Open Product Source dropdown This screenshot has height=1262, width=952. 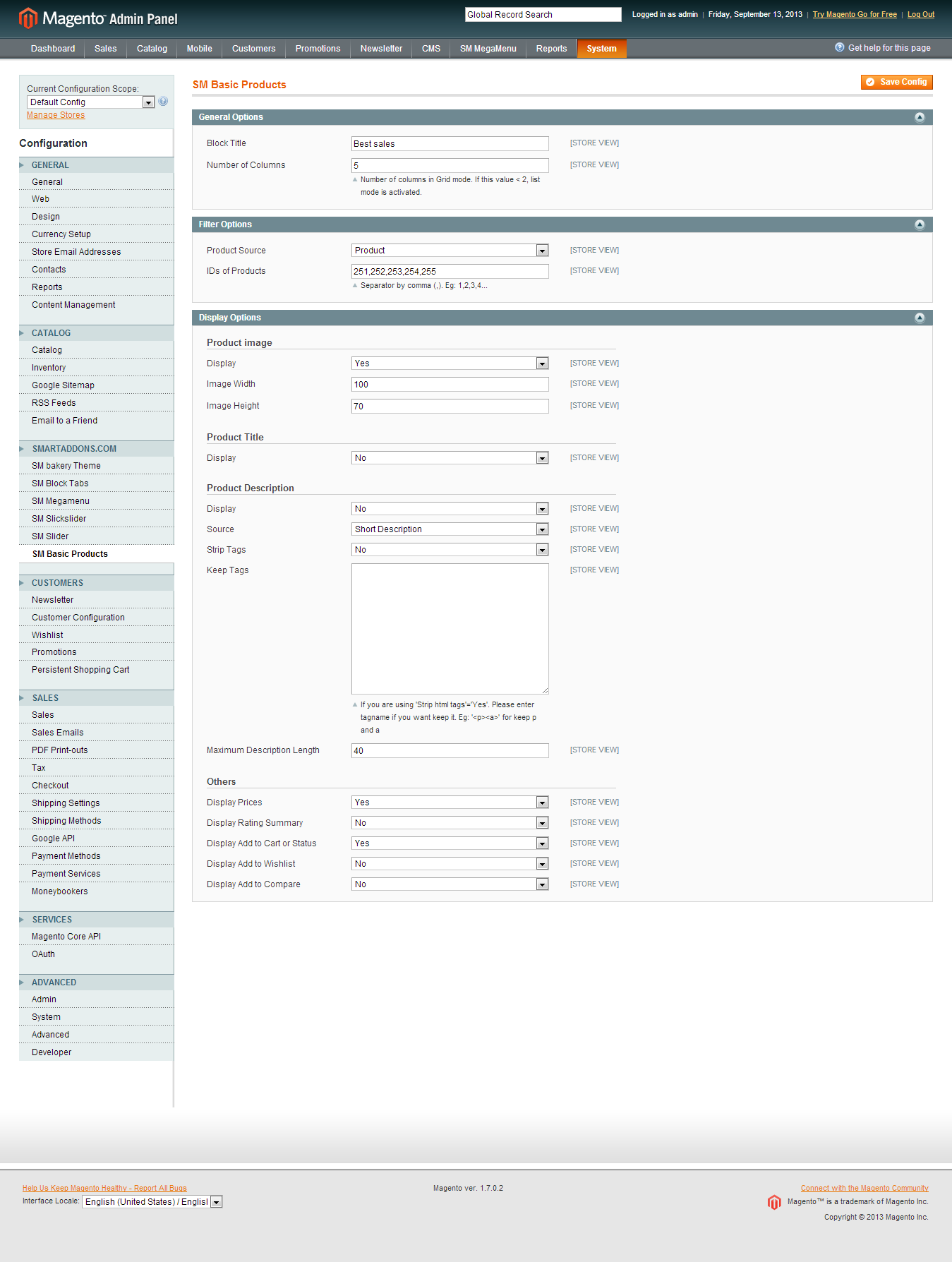(x=450, y=251)
